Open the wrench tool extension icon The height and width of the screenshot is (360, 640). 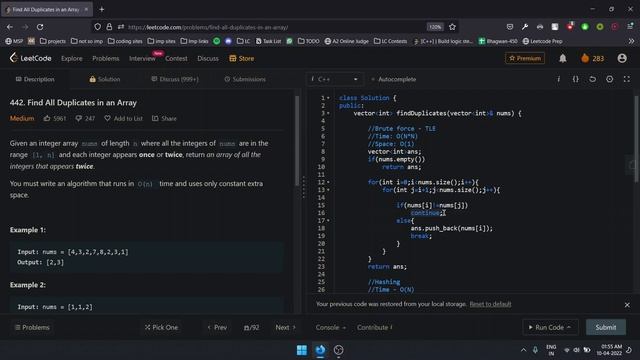[525, 27]
